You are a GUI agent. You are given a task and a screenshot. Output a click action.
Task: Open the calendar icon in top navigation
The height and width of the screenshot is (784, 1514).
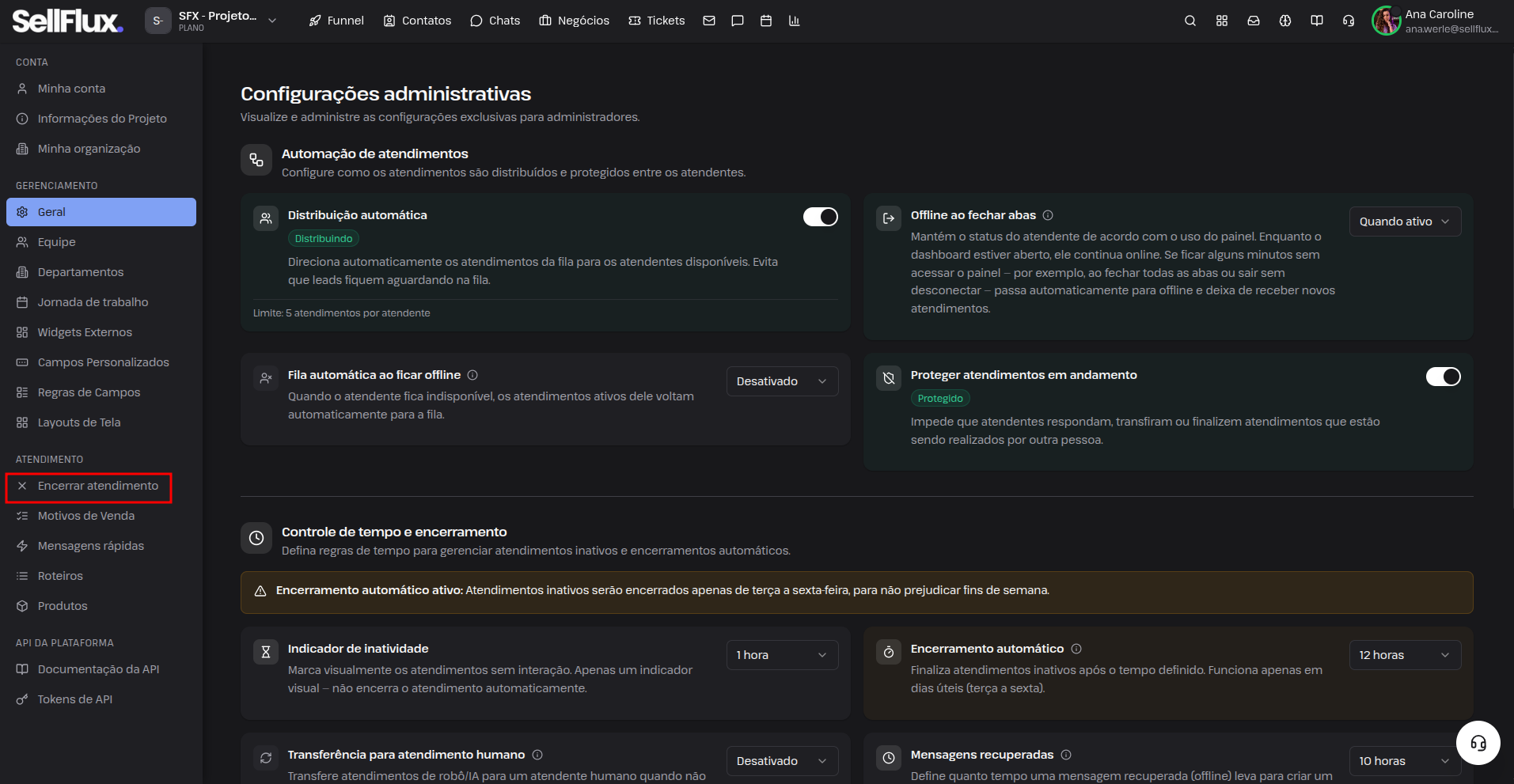point(766,21)
